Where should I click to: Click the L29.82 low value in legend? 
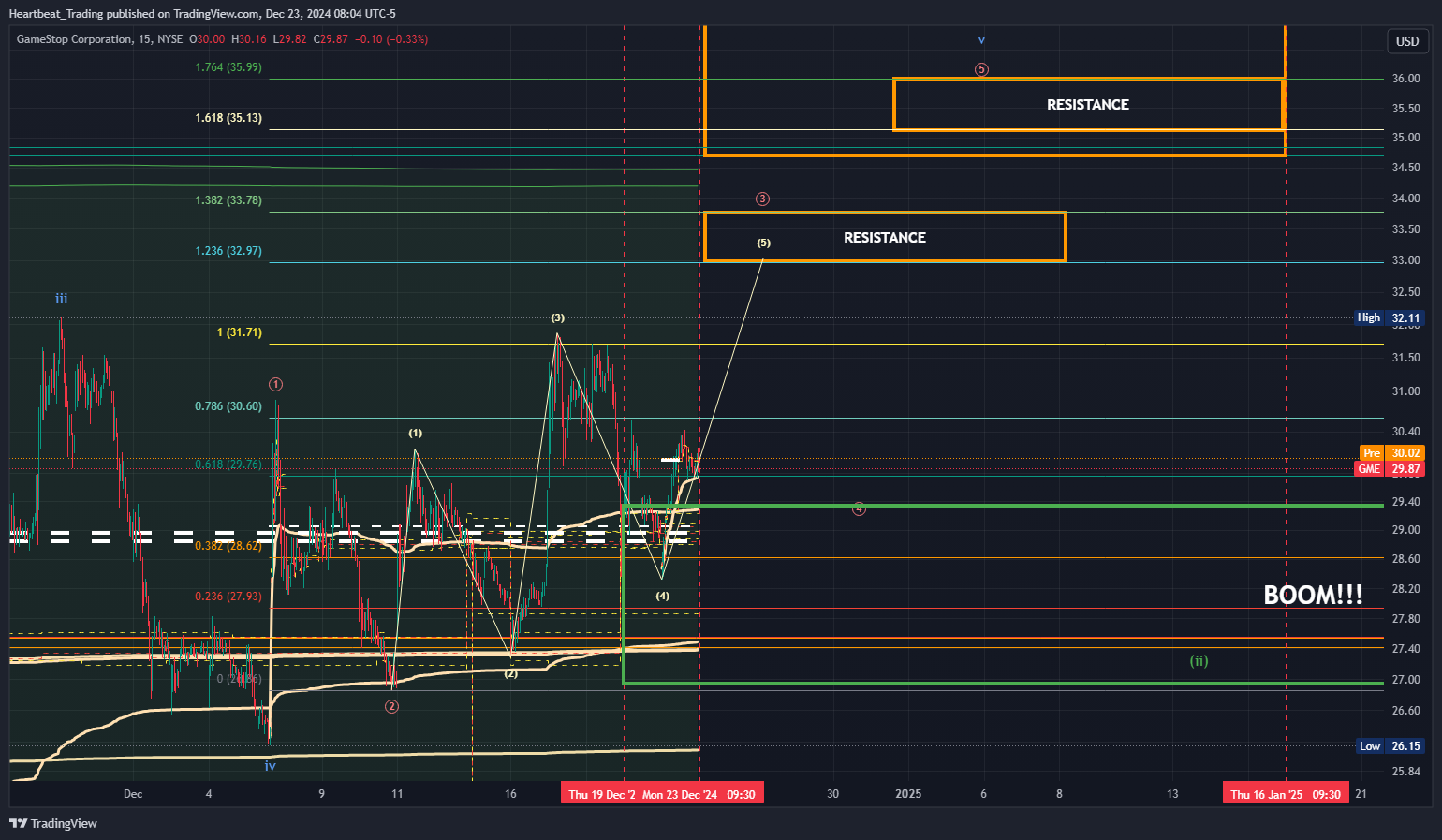coord(289,39)
